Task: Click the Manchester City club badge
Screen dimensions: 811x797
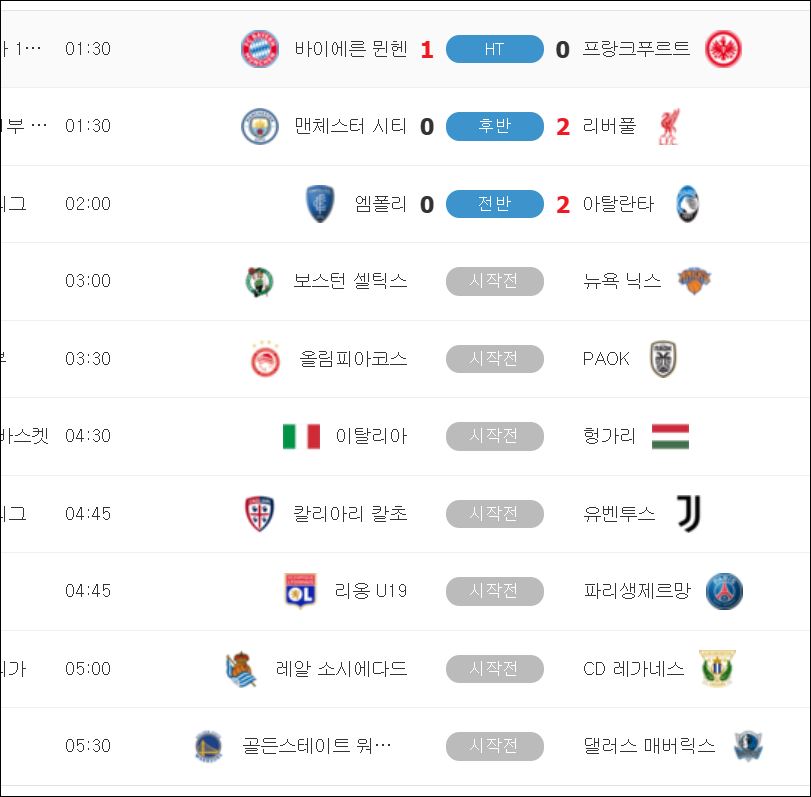Action: pyautogui.click(x=260, y=126)
